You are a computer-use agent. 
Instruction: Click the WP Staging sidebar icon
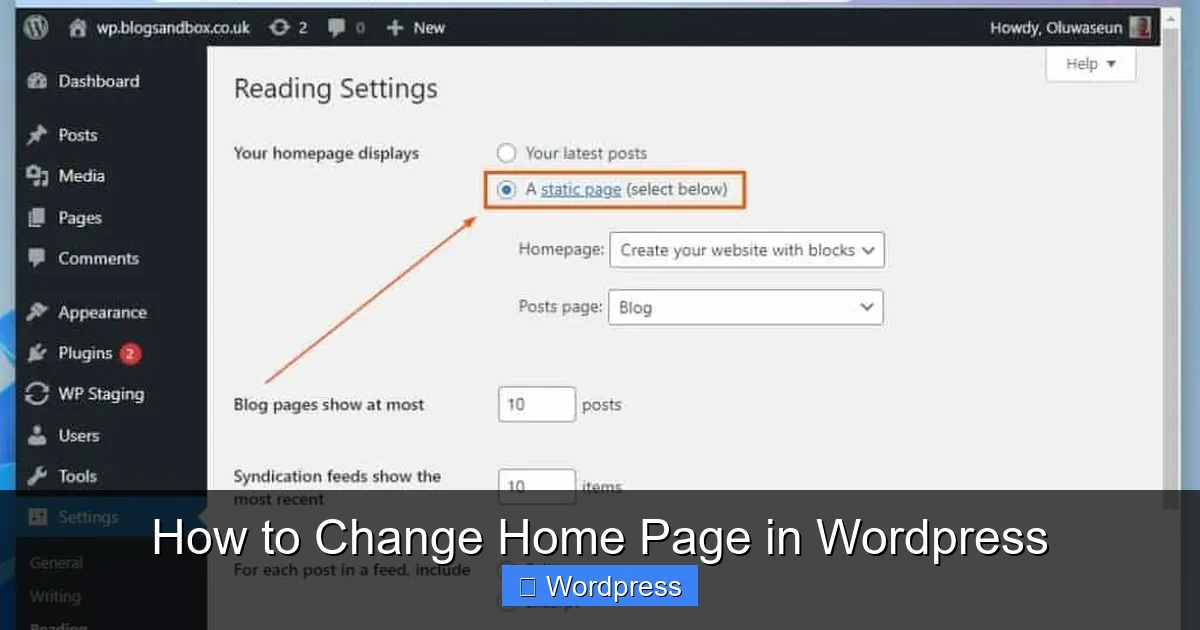point(35,394)
